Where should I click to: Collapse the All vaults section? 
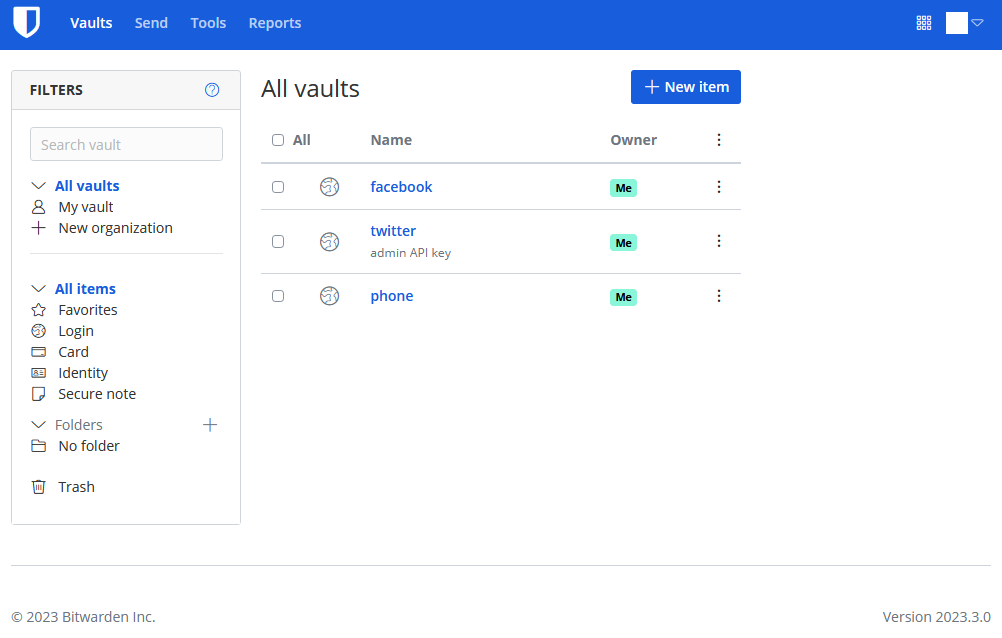tap(38, 185)
